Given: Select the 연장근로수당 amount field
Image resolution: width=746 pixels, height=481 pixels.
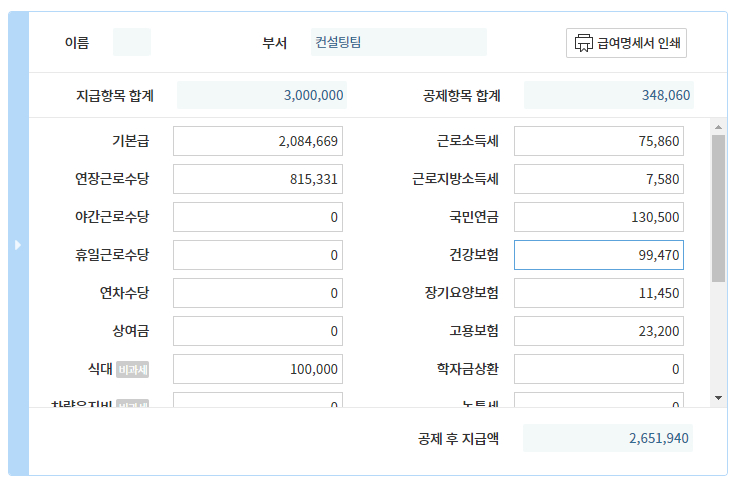Looking at the screenshot, I should (258, 179).
